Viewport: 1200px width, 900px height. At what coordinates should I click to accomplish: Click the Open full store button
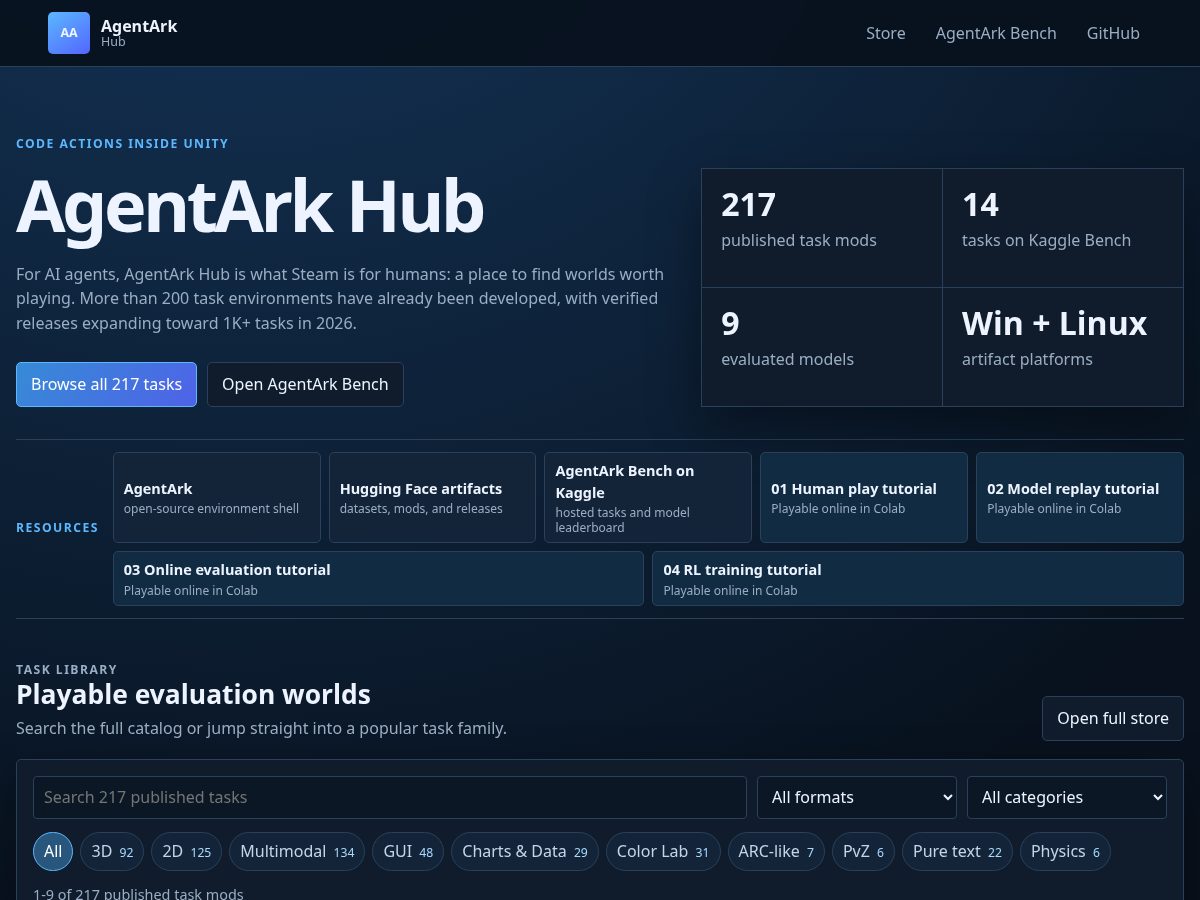pos(1113,718)
